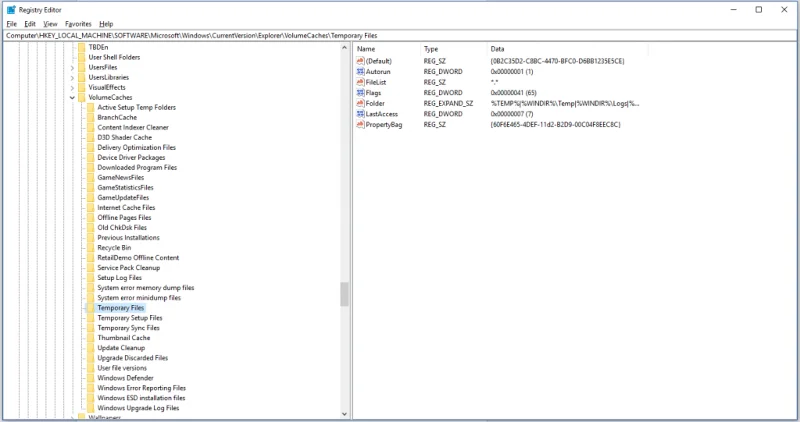Collapse the VolumeCaches key
The image size is (800, 422).
coord(72,97)
